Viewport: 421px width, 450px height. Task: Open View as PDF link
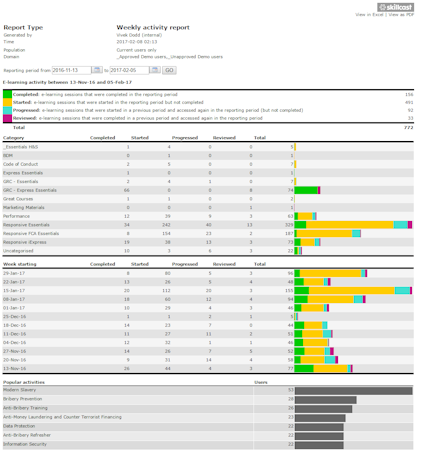tap(401, 15)
